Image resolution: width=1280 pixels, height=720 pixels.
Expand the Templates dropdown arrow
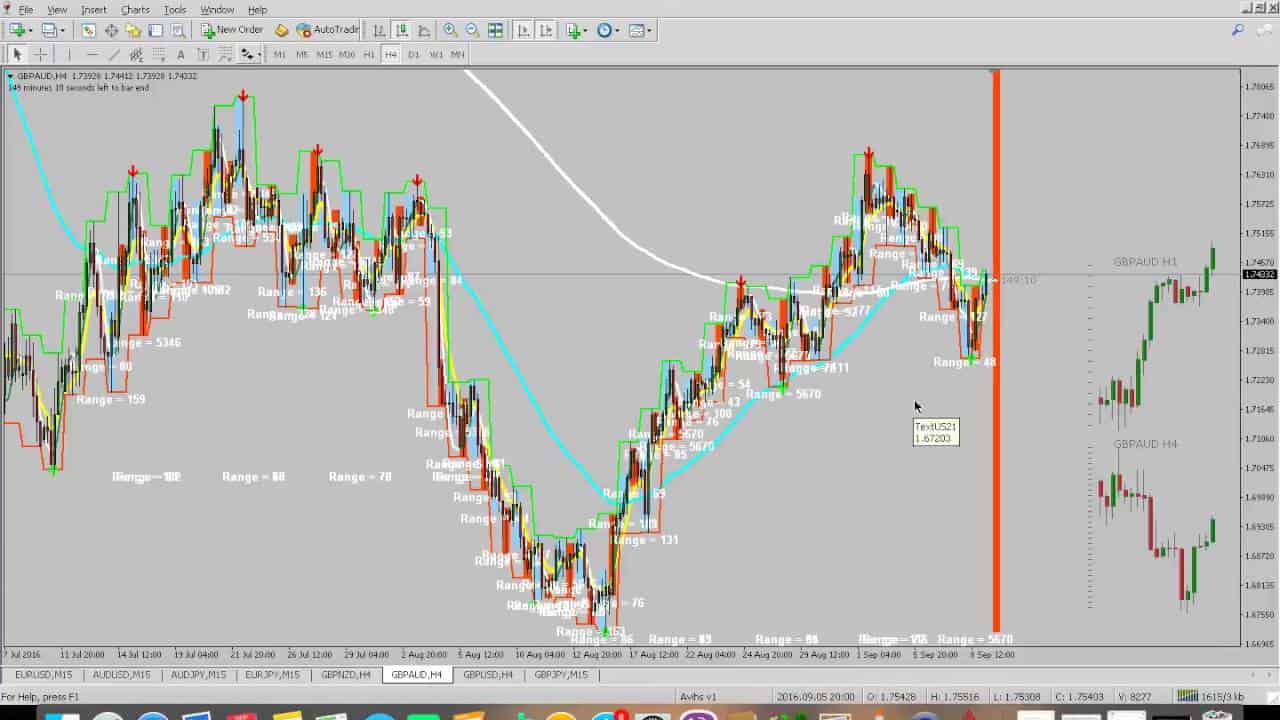tap(649, 30)
